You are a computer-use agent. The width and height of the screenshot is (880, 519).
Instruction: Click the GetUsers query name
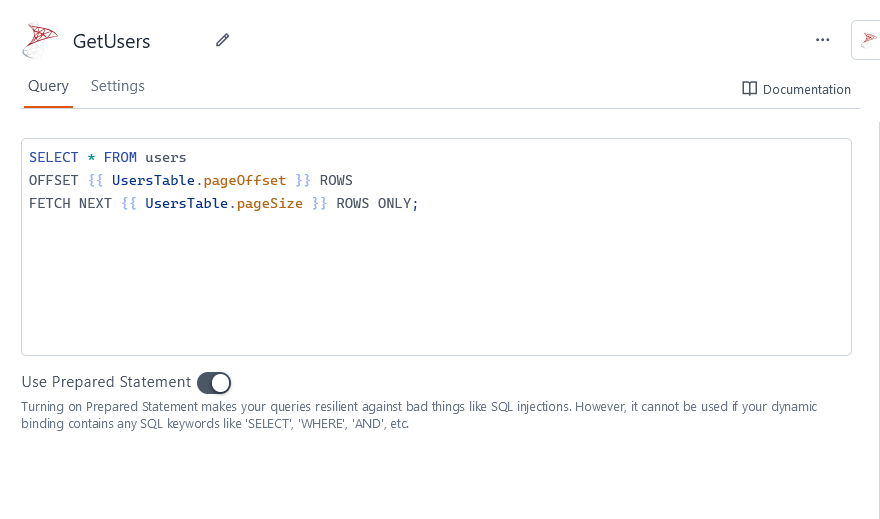pos(112,41)
